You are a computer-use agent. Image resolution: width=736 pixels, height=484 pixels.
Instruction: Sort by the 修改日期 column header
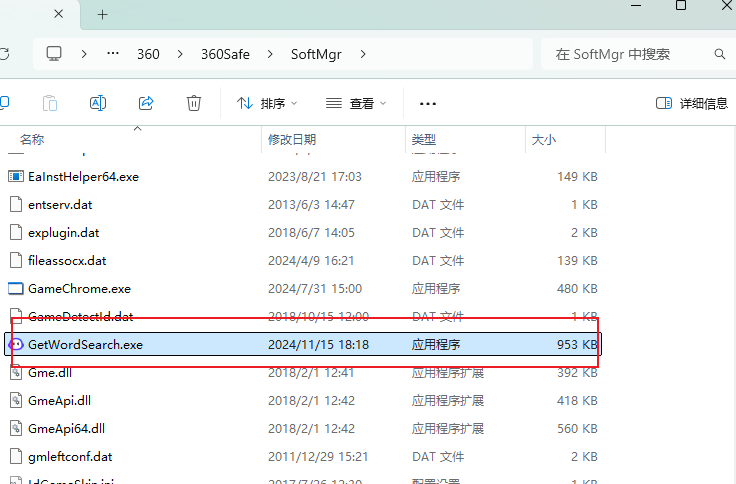click(291, 139)
